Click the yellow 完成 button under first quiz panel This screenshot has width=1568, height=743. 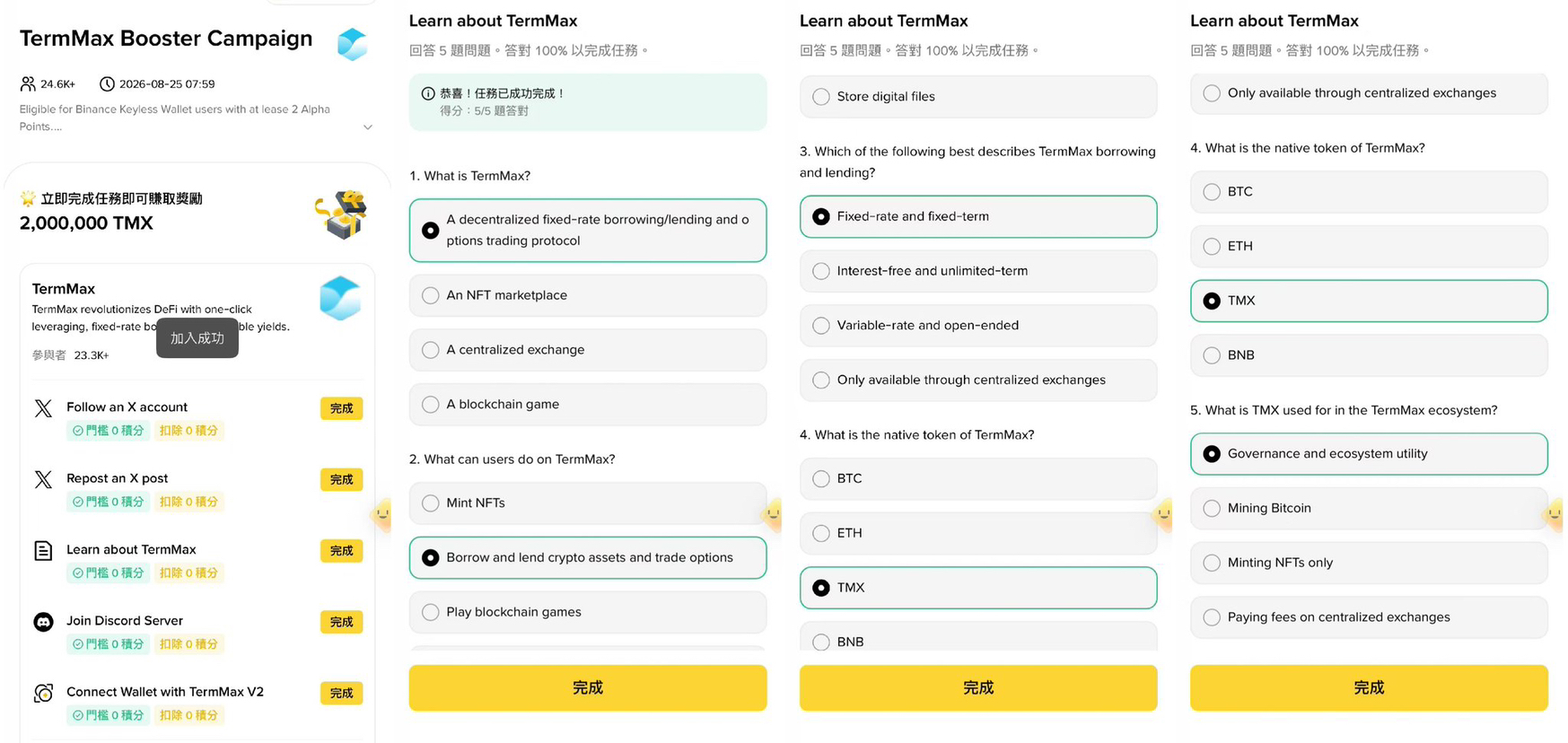[588, 688]
